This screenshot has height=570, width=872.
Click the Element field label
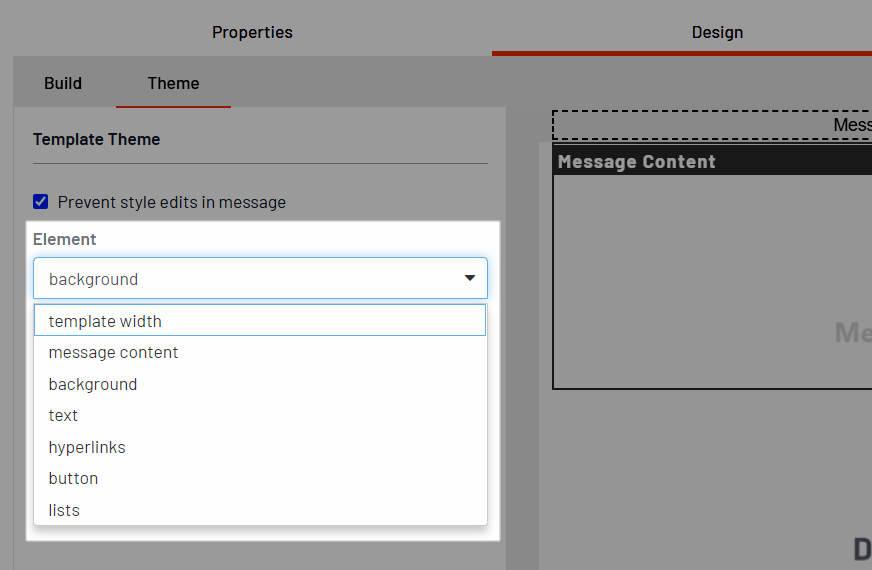click(x=65, y=239)
